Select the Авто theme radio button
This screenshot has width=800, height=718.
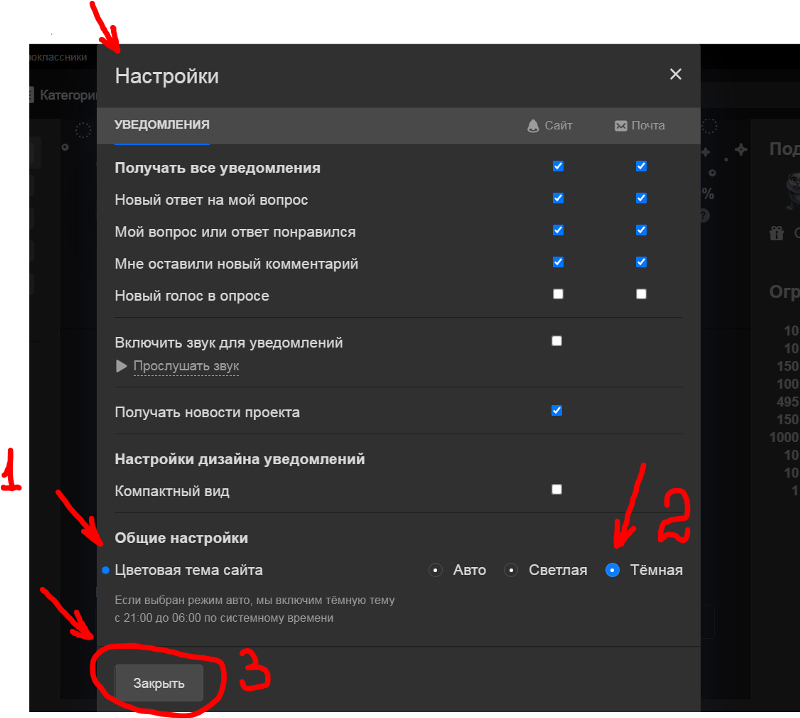click(435, 570)
